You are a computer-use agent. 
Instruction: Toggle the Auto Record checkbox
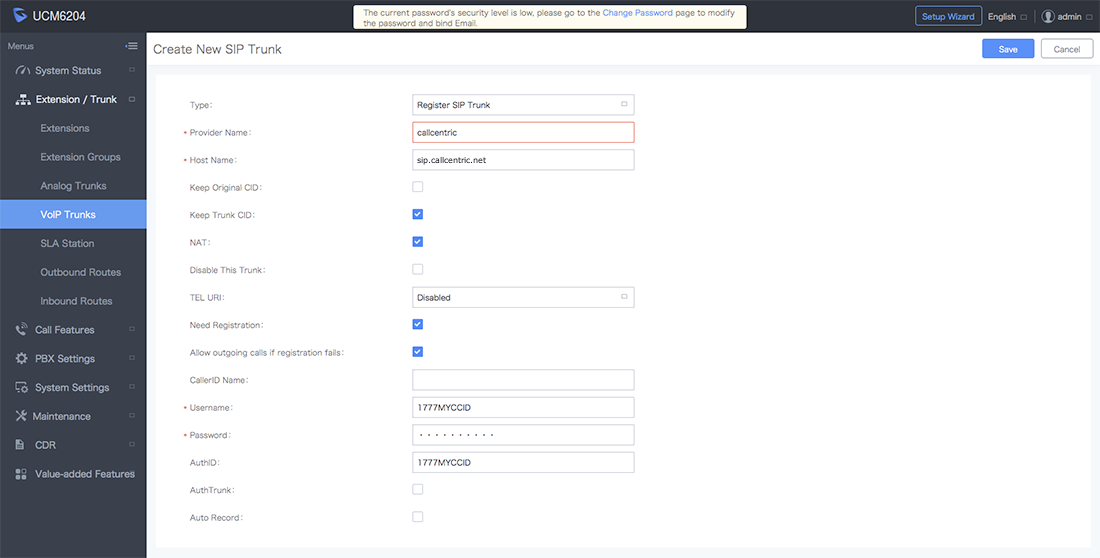(x=418, y=517)
